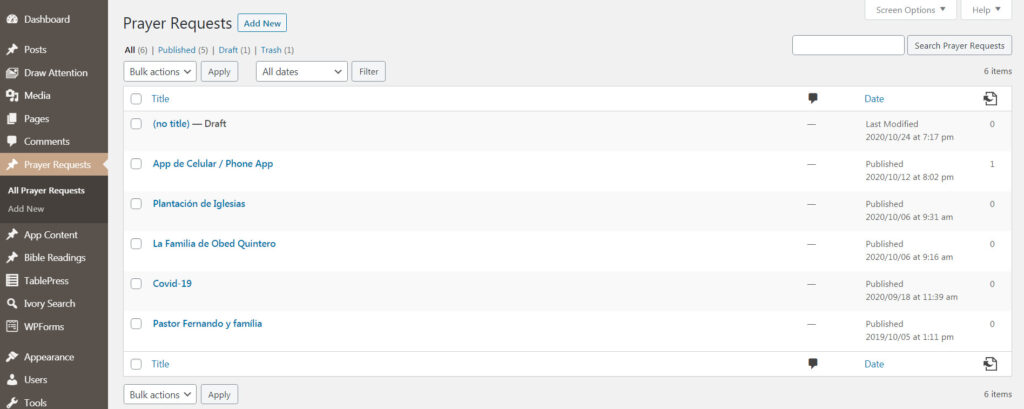
Task: Expand the All dates filter dropdown
Action: click(302, 72)
